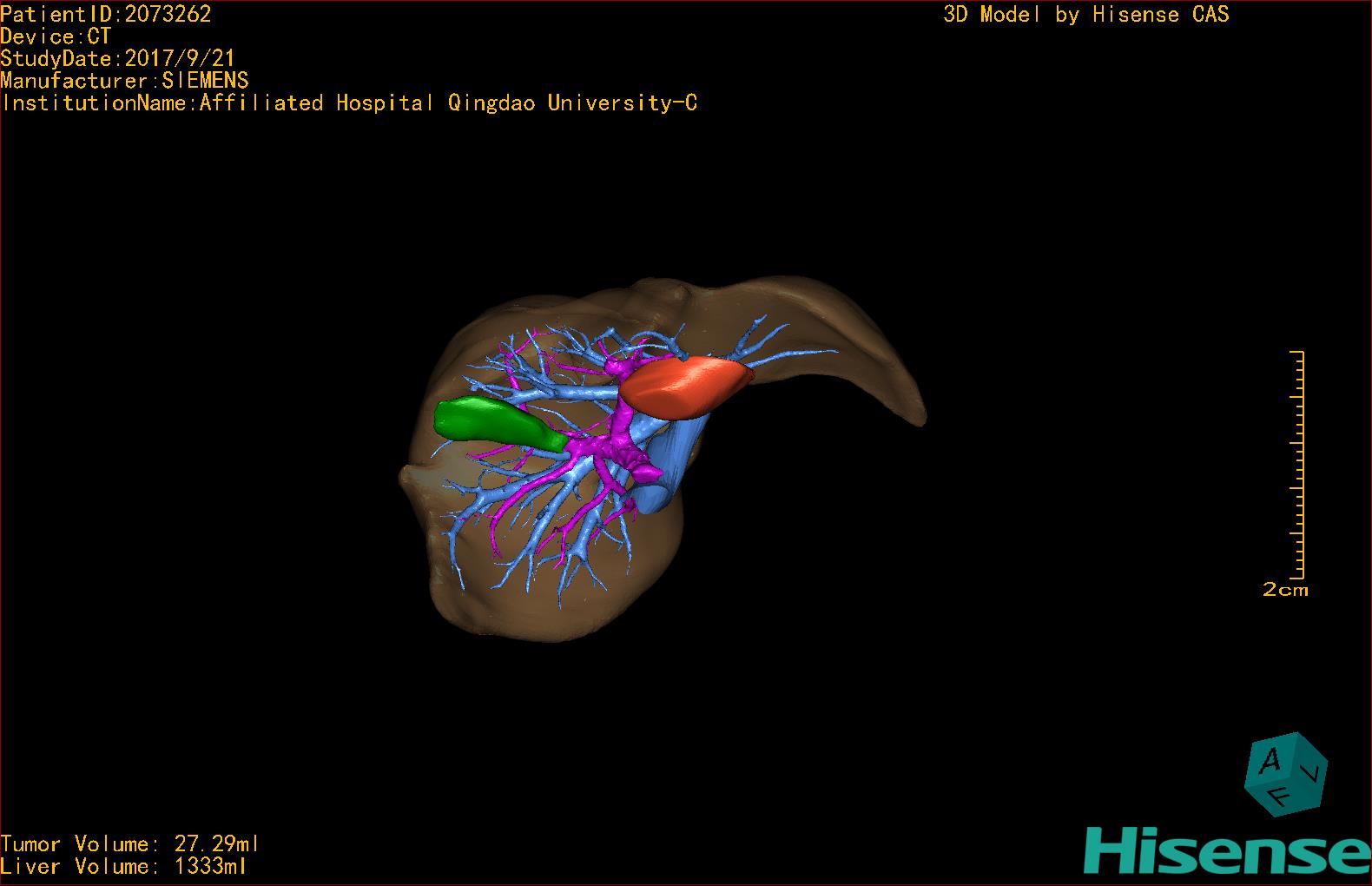1372x886 pixels.
Task: Click the vertical yellow scale ruler
Action: (1297, 464)
